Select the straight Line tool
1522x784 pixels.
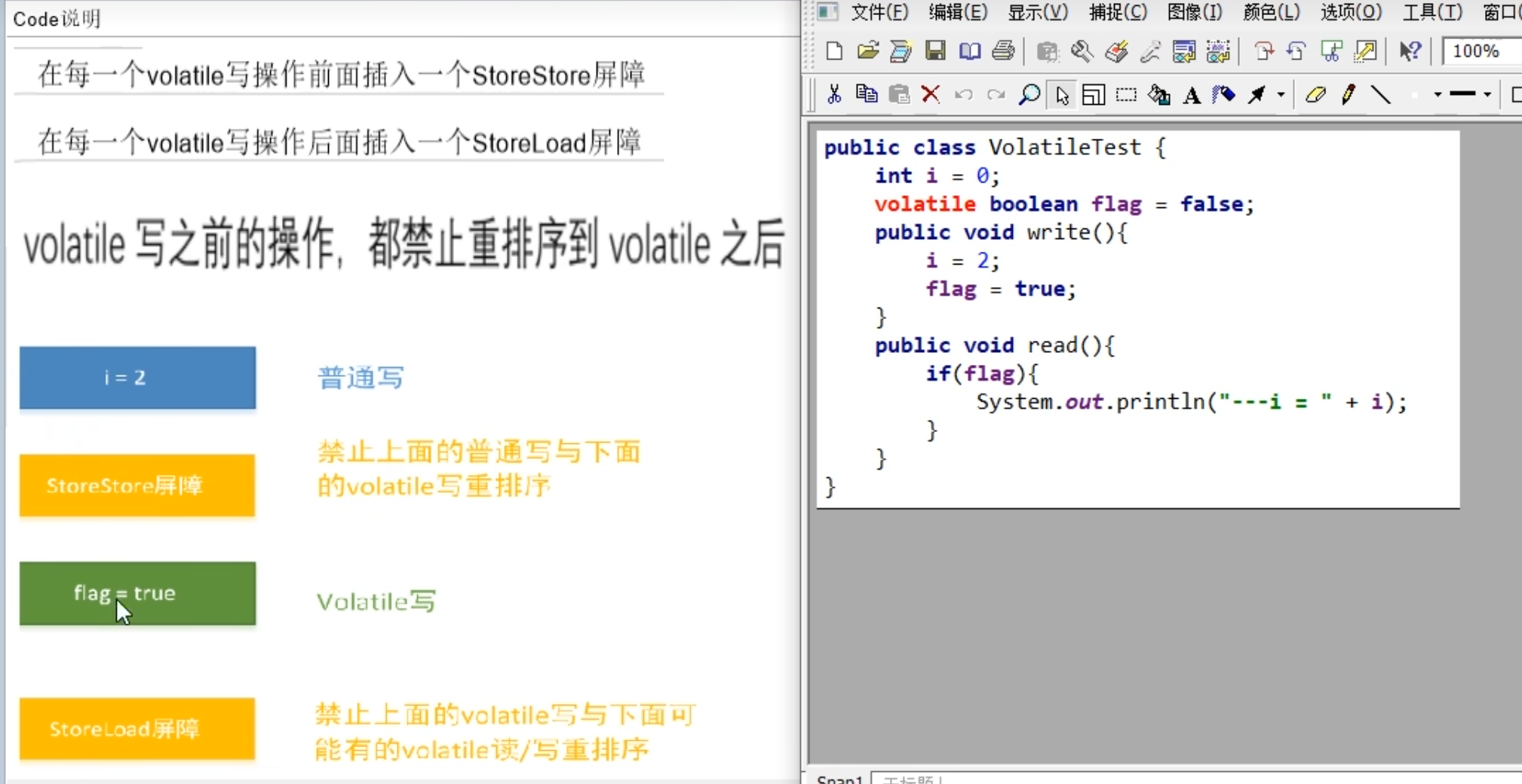click(1380, 94)
